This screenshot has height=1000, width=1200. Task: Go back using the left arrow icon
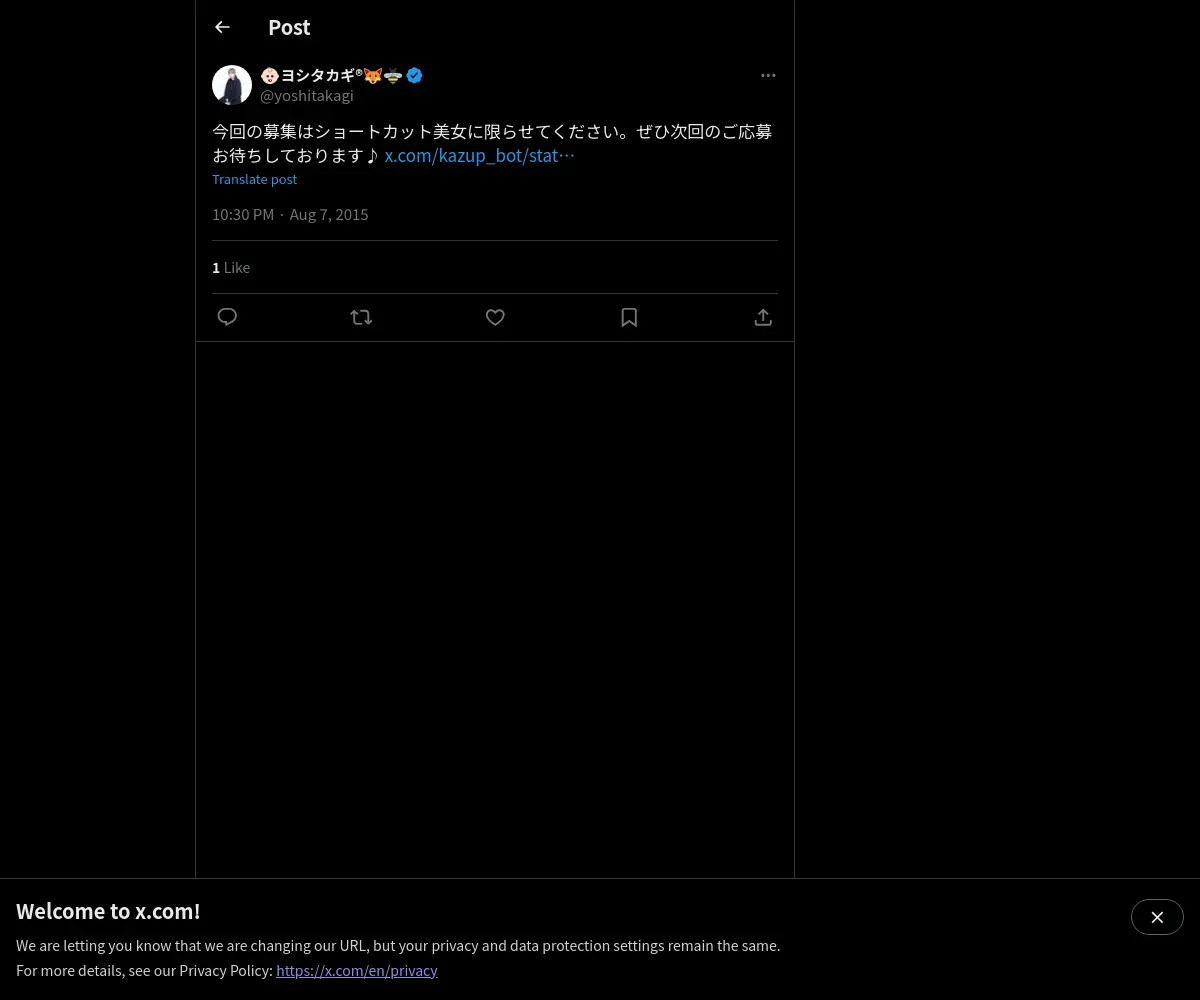(222, 27)
